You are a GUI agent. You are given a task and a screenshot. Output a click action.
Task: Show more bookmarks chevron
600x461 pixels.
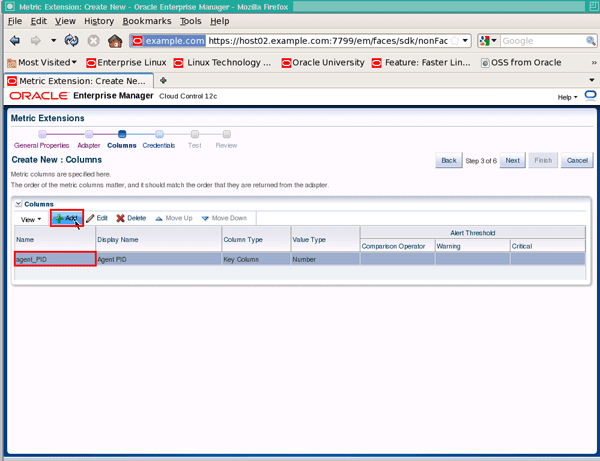click(x=593, y=62)
